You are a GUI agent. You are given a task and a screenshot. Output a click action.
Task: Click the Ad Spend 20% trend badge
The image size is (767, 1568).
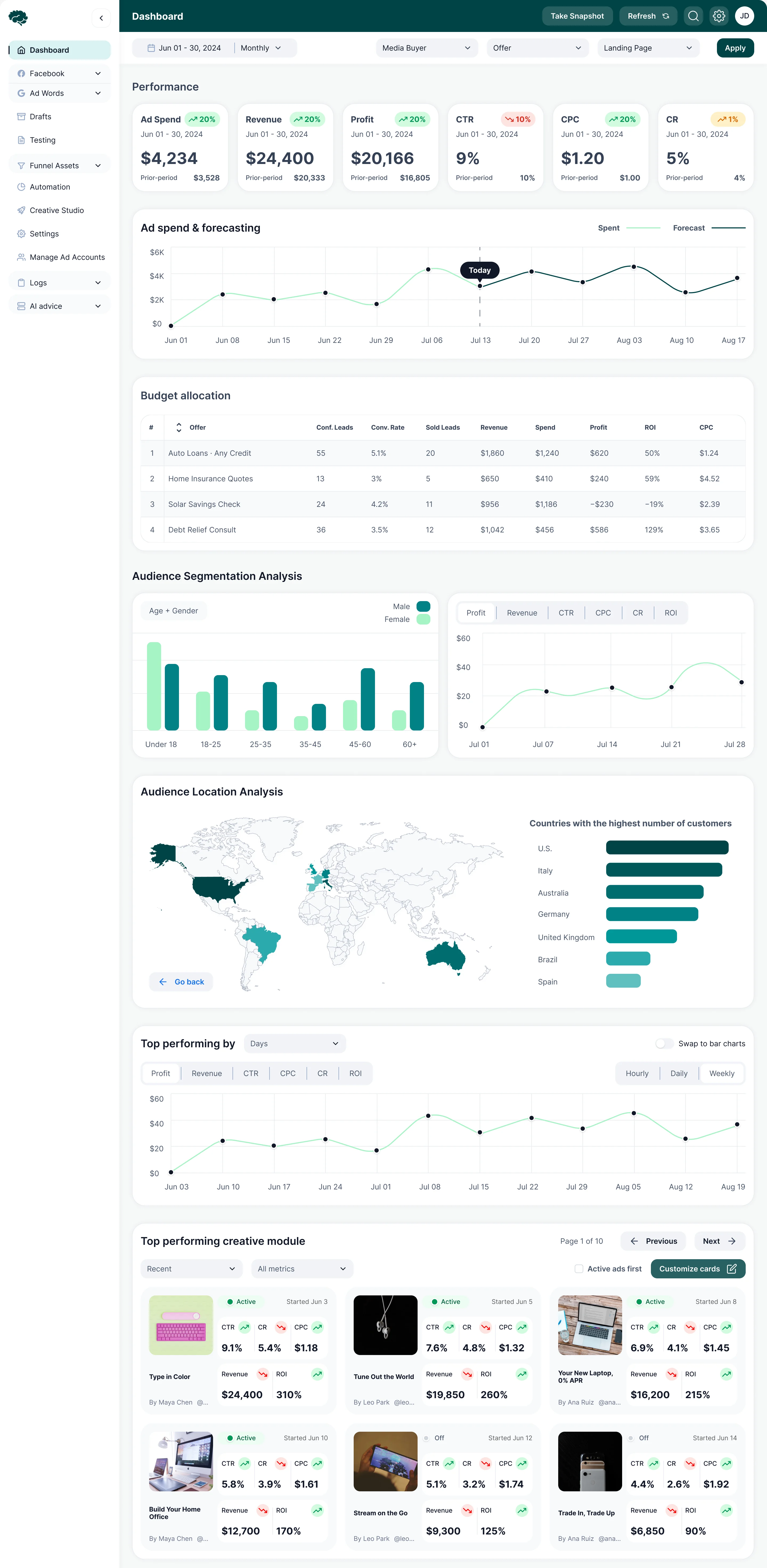click(x=202, y=119)
